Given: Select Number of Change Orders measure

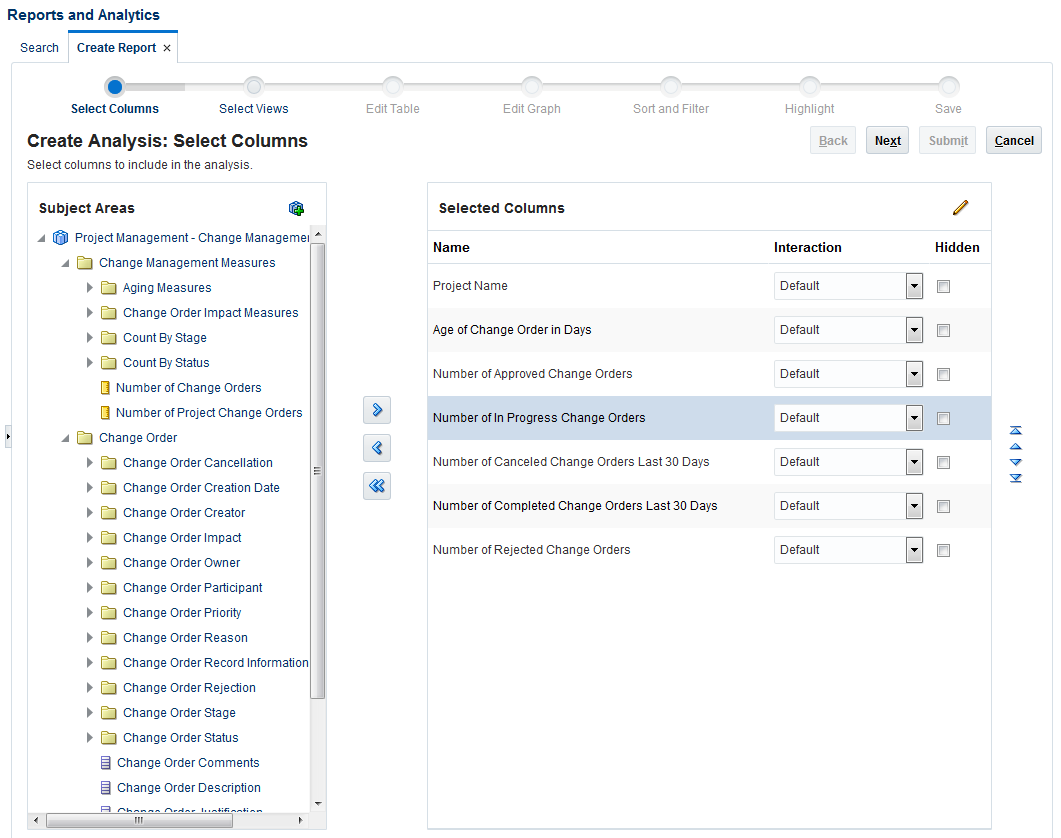Looking at the screenshot, I should 188,388.
